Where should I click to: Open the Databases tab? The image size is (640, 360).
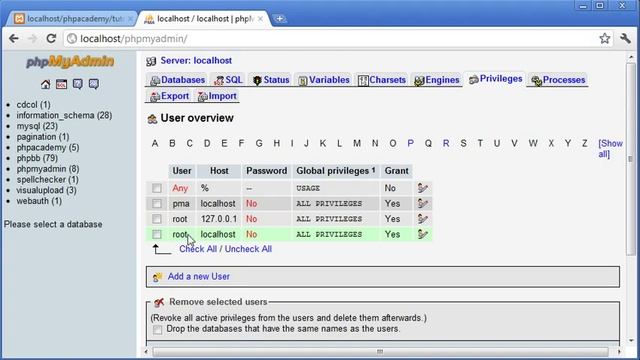point(177,80)
